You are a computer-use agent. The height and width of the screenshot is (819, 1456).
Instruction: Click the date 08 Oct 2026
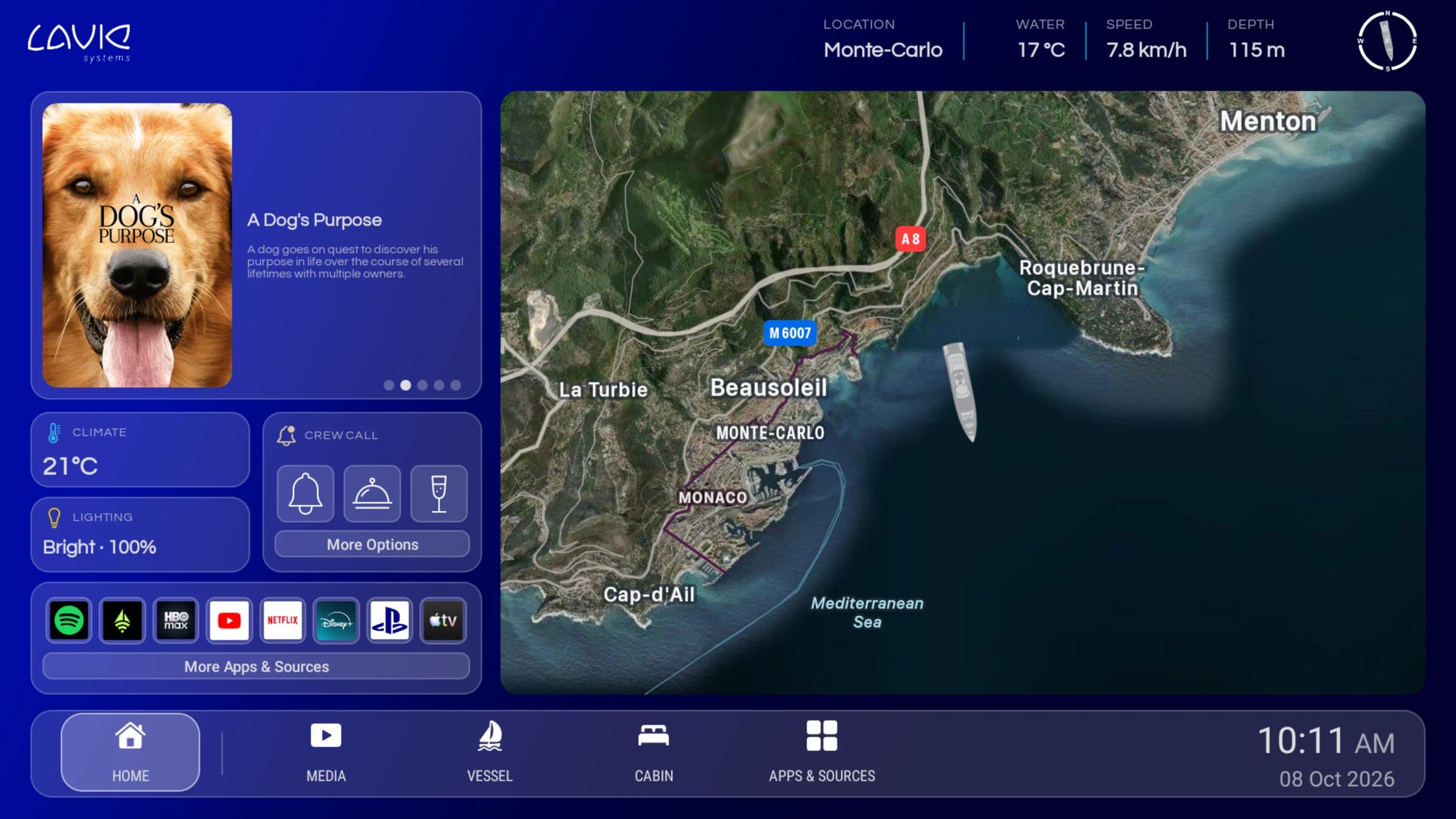[1337, 779]
